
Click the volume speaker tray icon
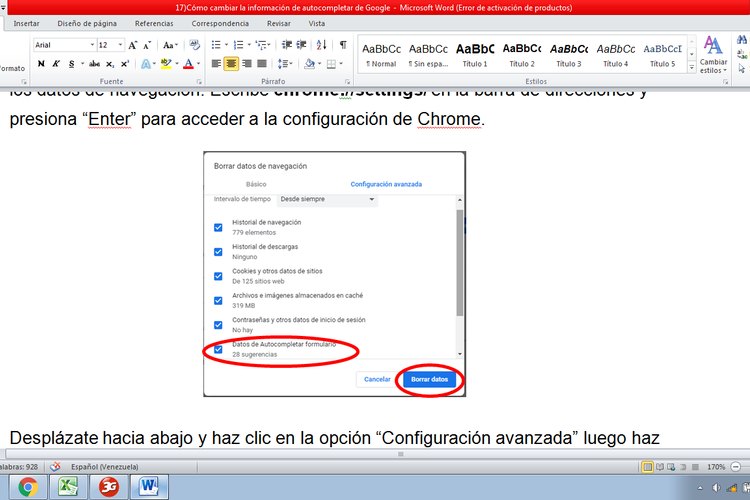click(716, 488)
